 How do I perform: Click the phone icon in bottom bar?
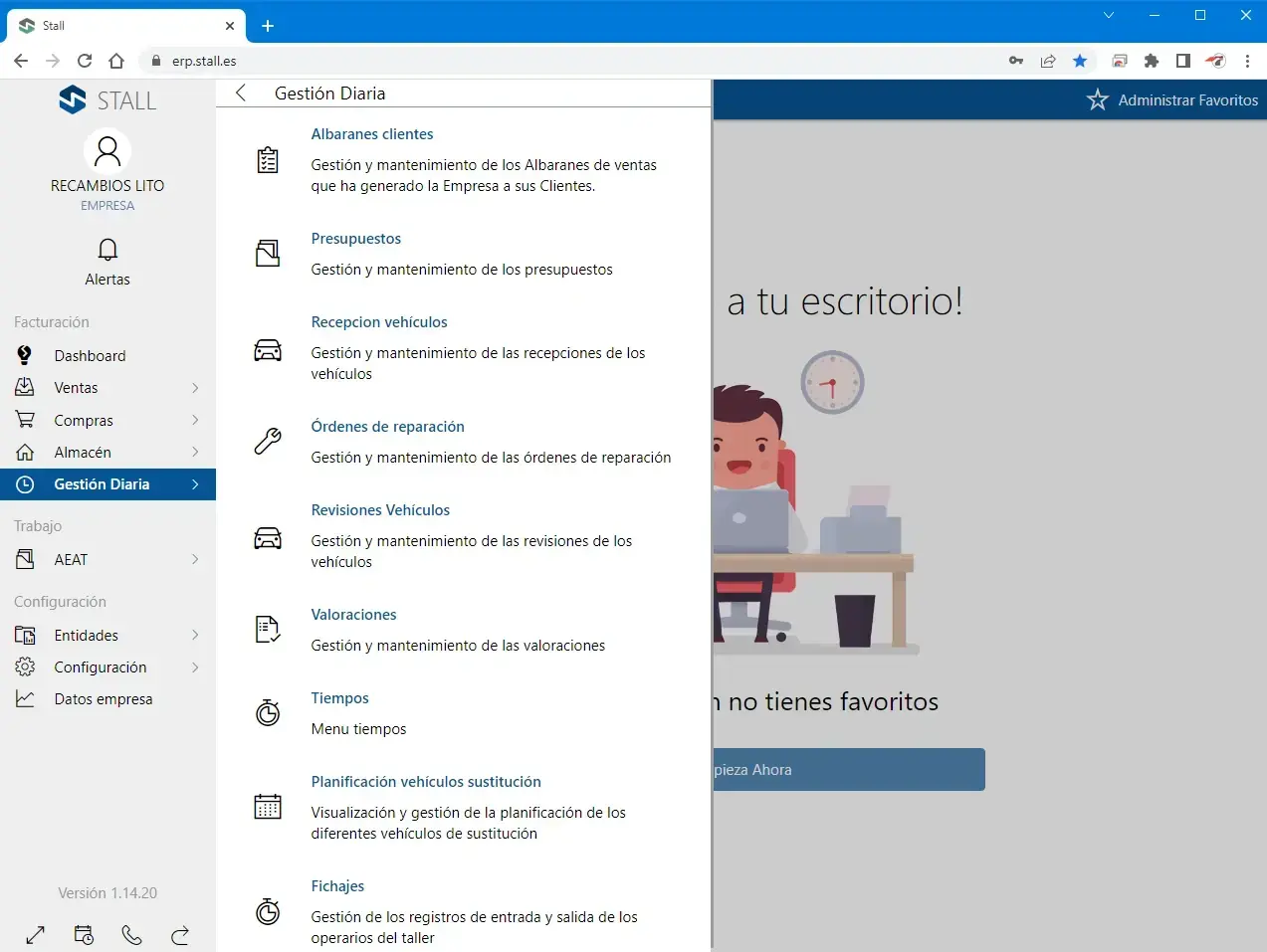(131, 935)
